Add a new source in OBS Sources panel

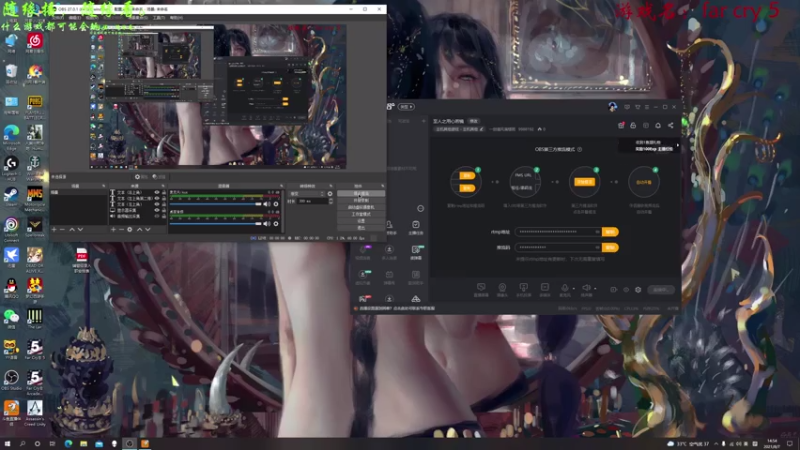coord(113,230)
